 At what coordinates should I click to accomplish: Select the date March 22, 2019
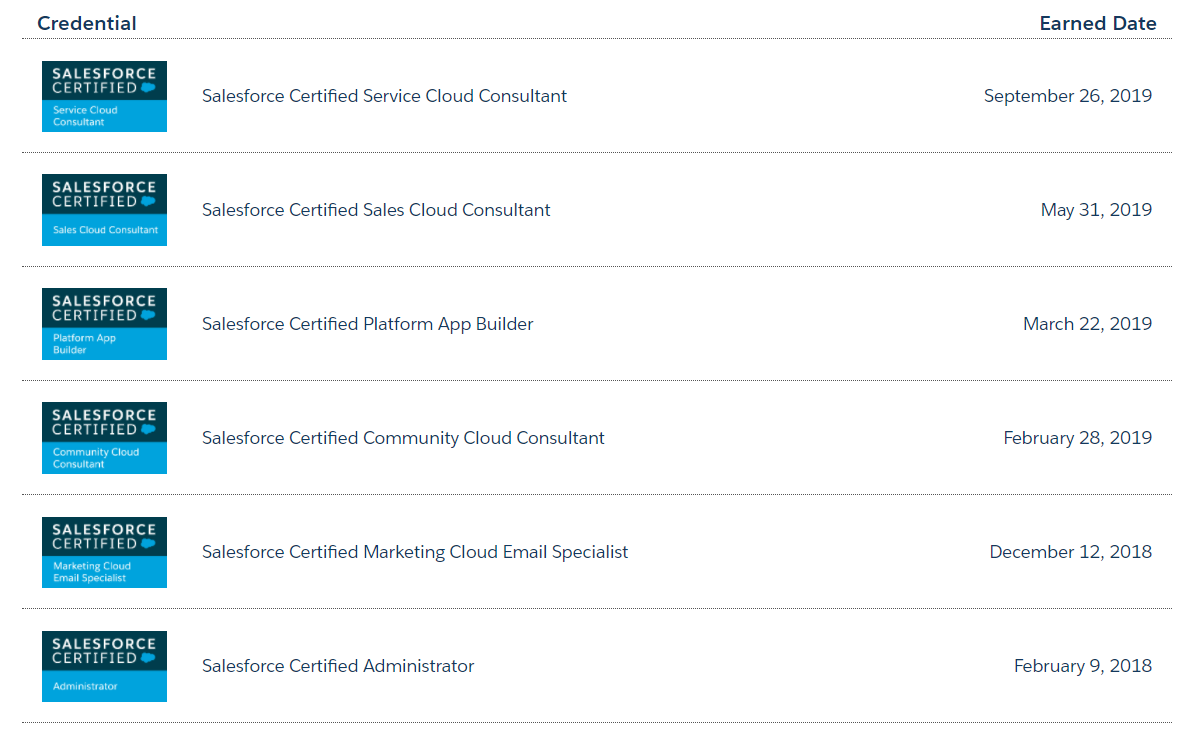tap(1087, 324)
